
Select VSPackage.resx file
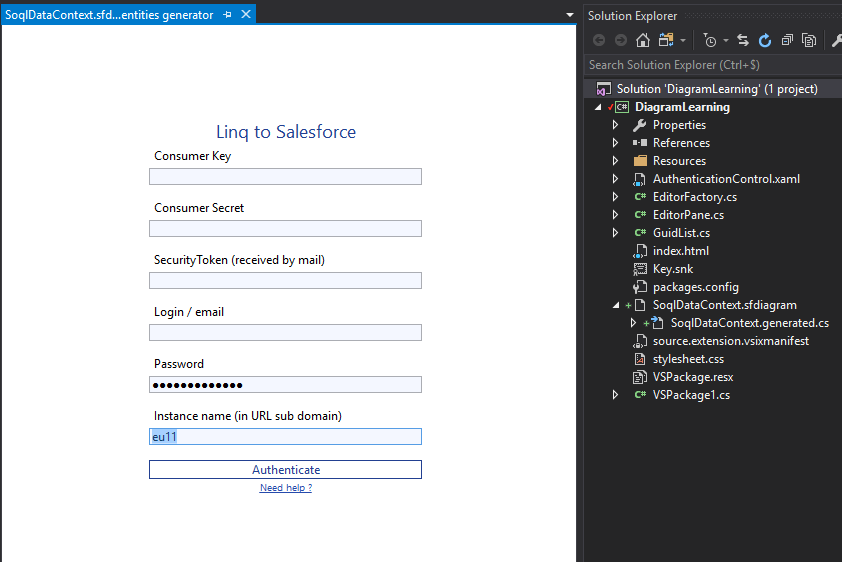point(693,377)
